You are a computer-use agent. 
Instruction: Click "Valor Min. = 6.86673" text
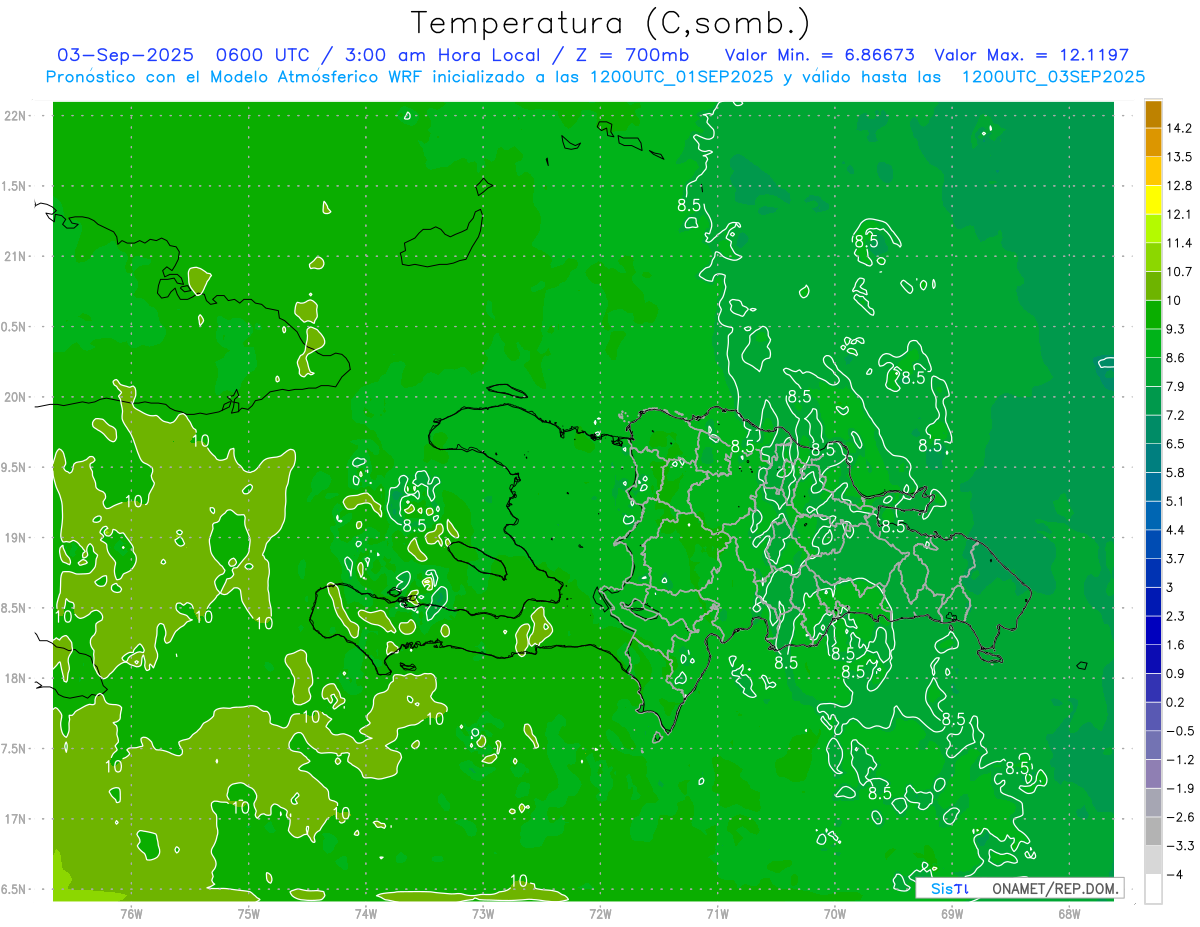[x=819, y=55]
